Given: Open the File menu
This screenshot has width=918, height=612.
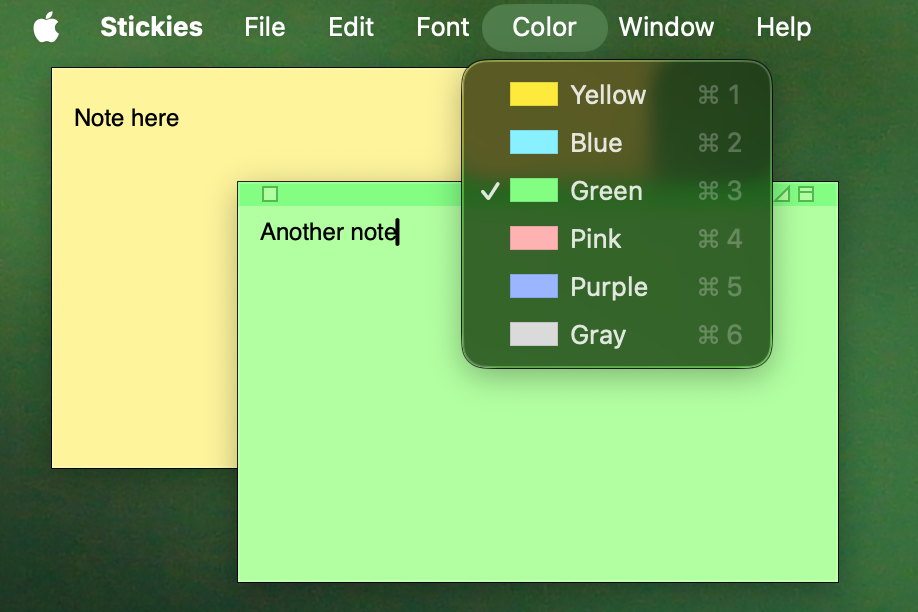Looking at the screenshot, I should pyautogui.click(x=264, y=27).
